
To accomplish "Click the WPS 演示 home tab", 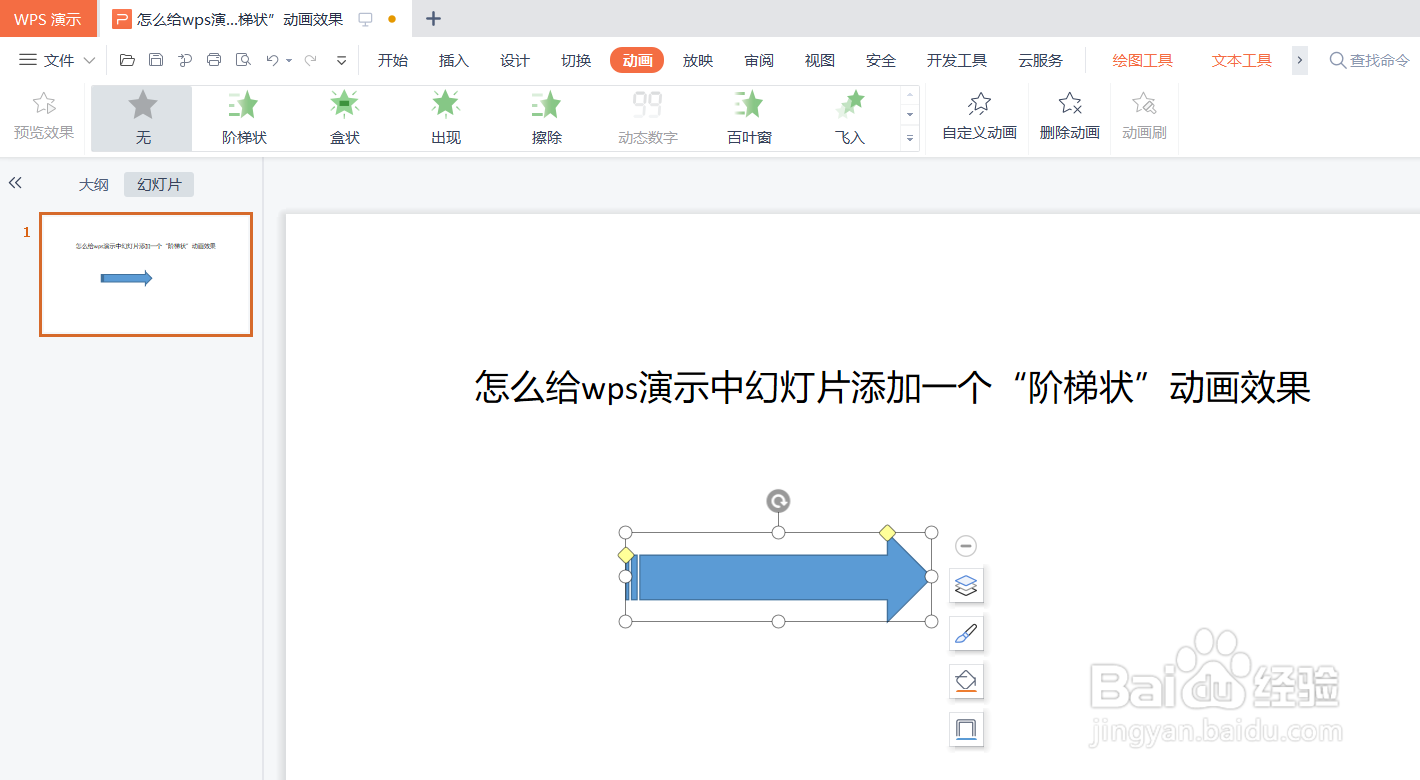I will click(48, 19).
